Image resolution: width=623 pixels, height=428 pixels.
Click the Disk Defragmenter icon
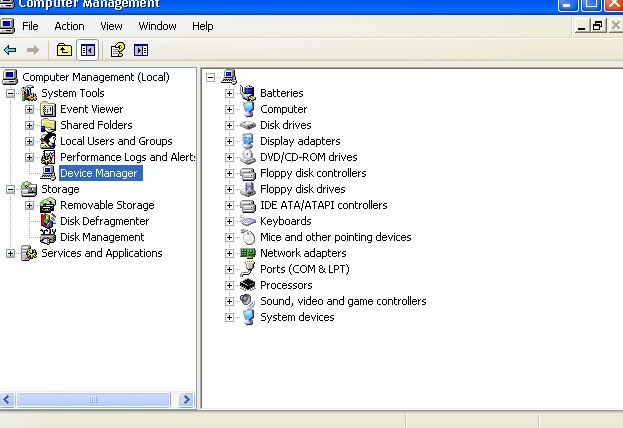pos(48,221)
